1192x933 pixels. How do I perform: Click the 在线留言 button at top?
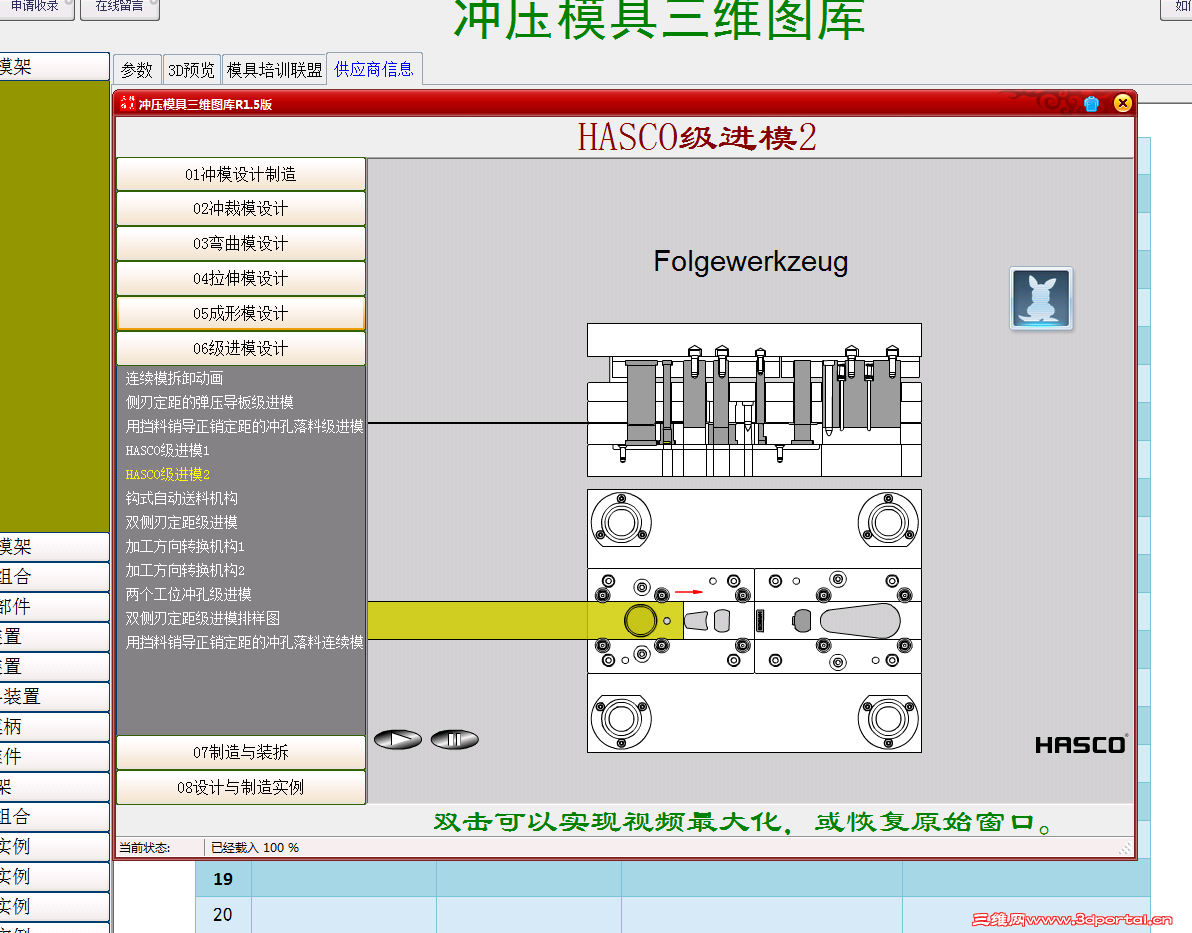click(119, 7)
